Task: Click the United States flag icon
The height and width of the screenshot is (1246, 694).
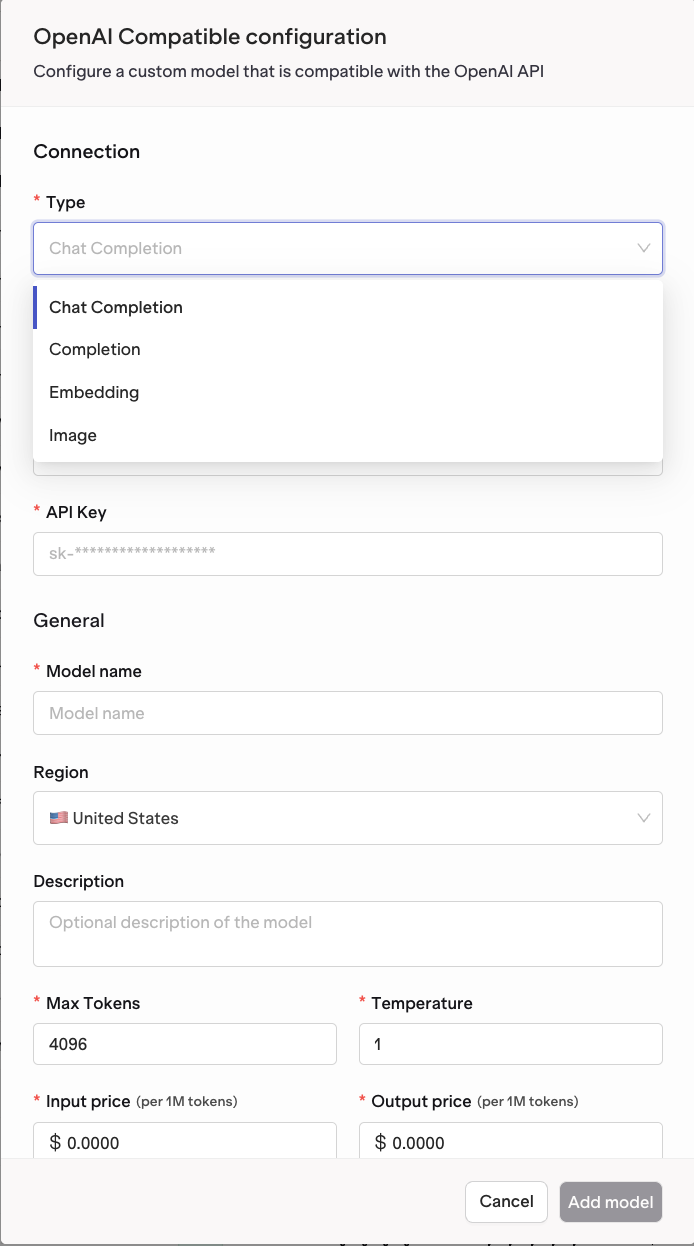Action: coord(58,817)
